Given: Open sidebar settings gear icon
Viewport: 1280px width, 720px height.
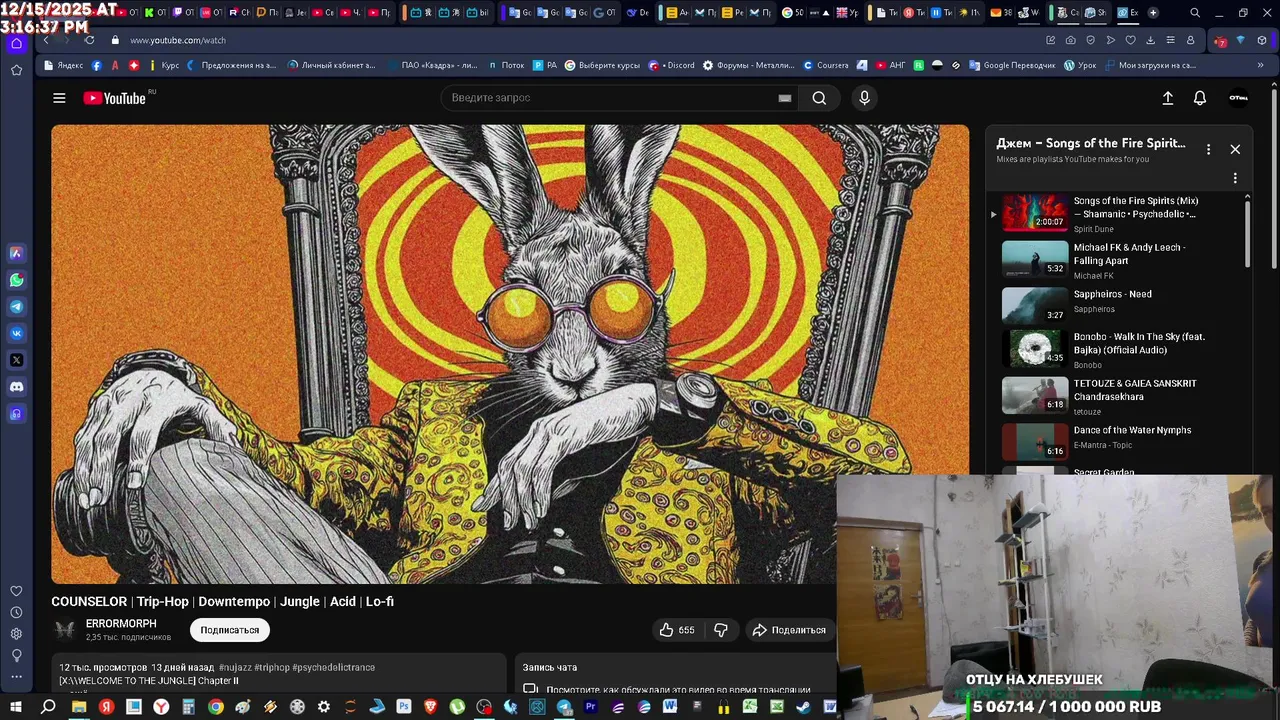Looking at the screenshot, I should 16,634.
